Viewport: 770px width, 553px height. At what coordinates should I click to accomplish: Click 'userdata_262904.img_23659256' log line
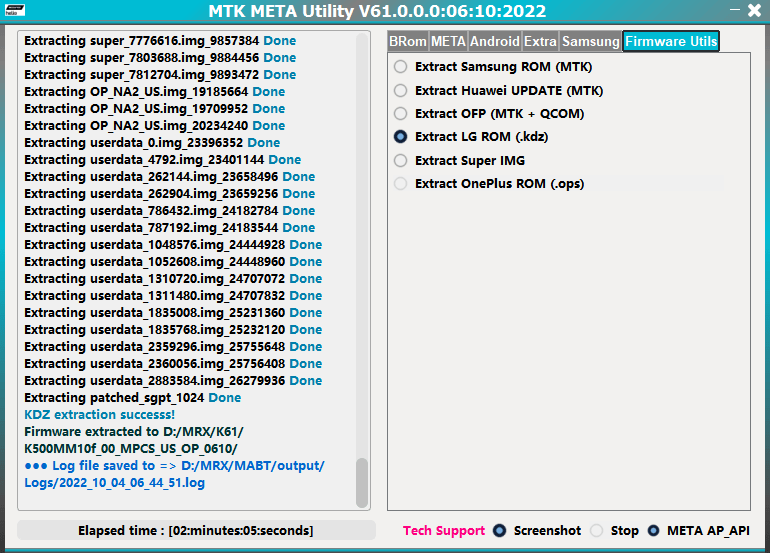point(170,194)
